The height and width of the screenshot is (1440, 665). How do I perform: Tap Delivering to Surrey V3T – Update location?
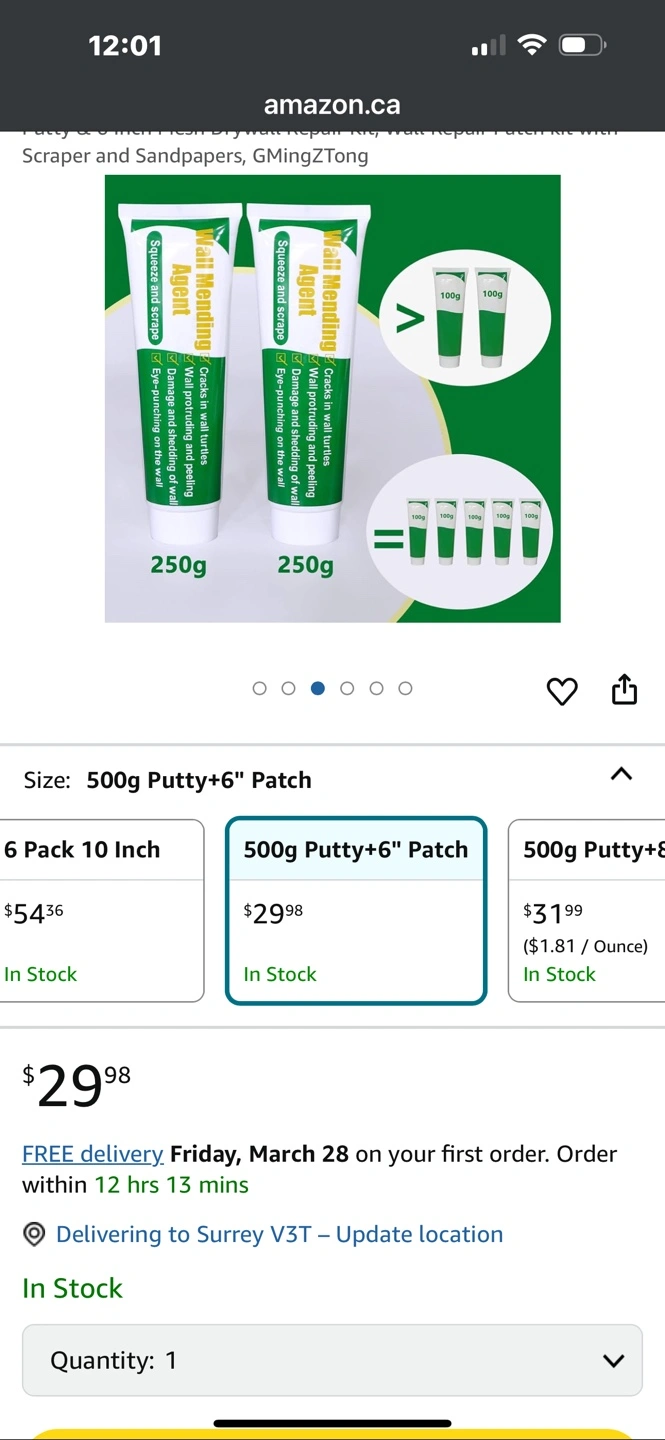click(279, 1234)
